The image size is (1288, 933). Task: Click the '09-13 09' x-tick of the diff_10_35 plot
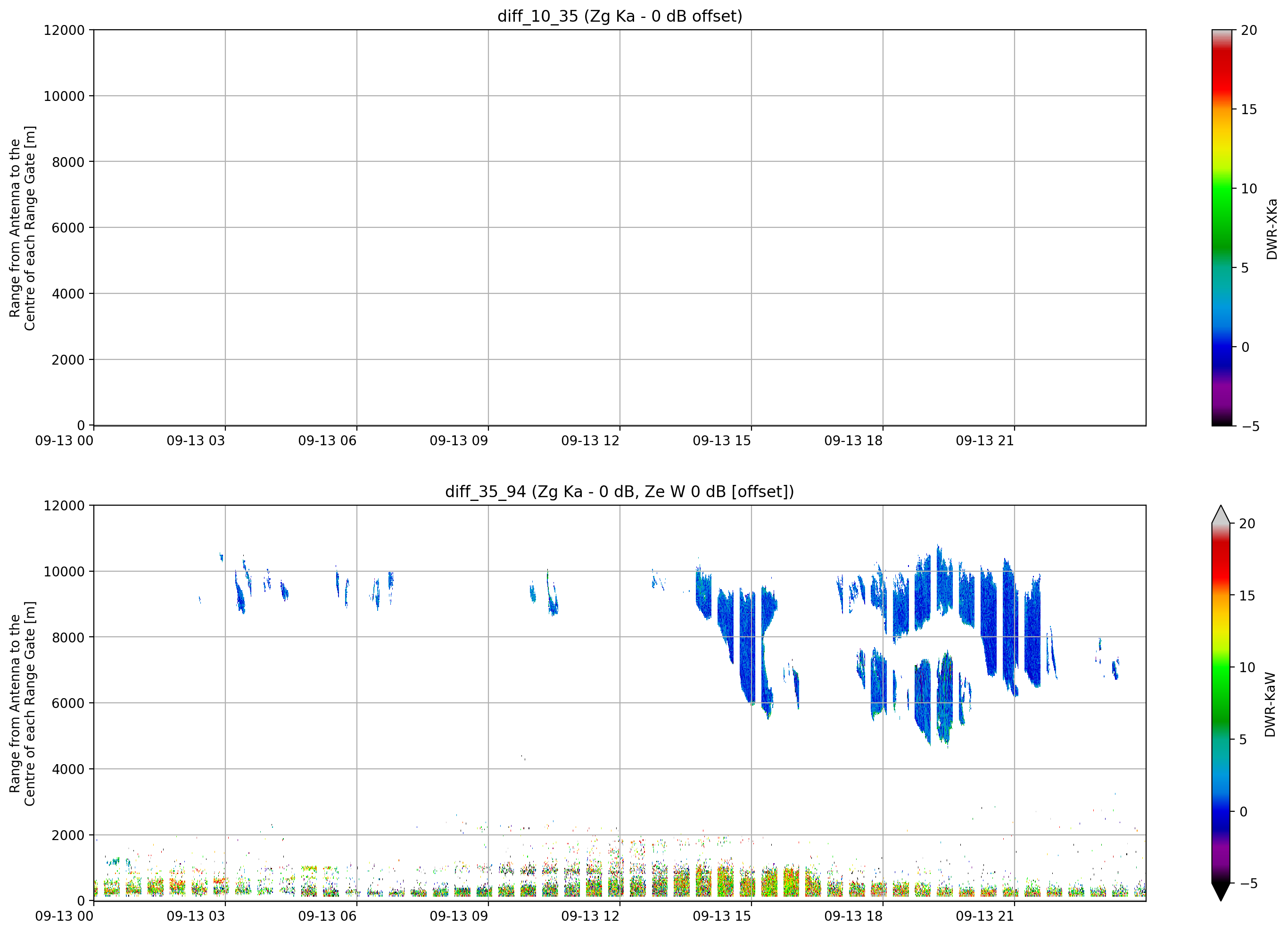pos(459,441)
